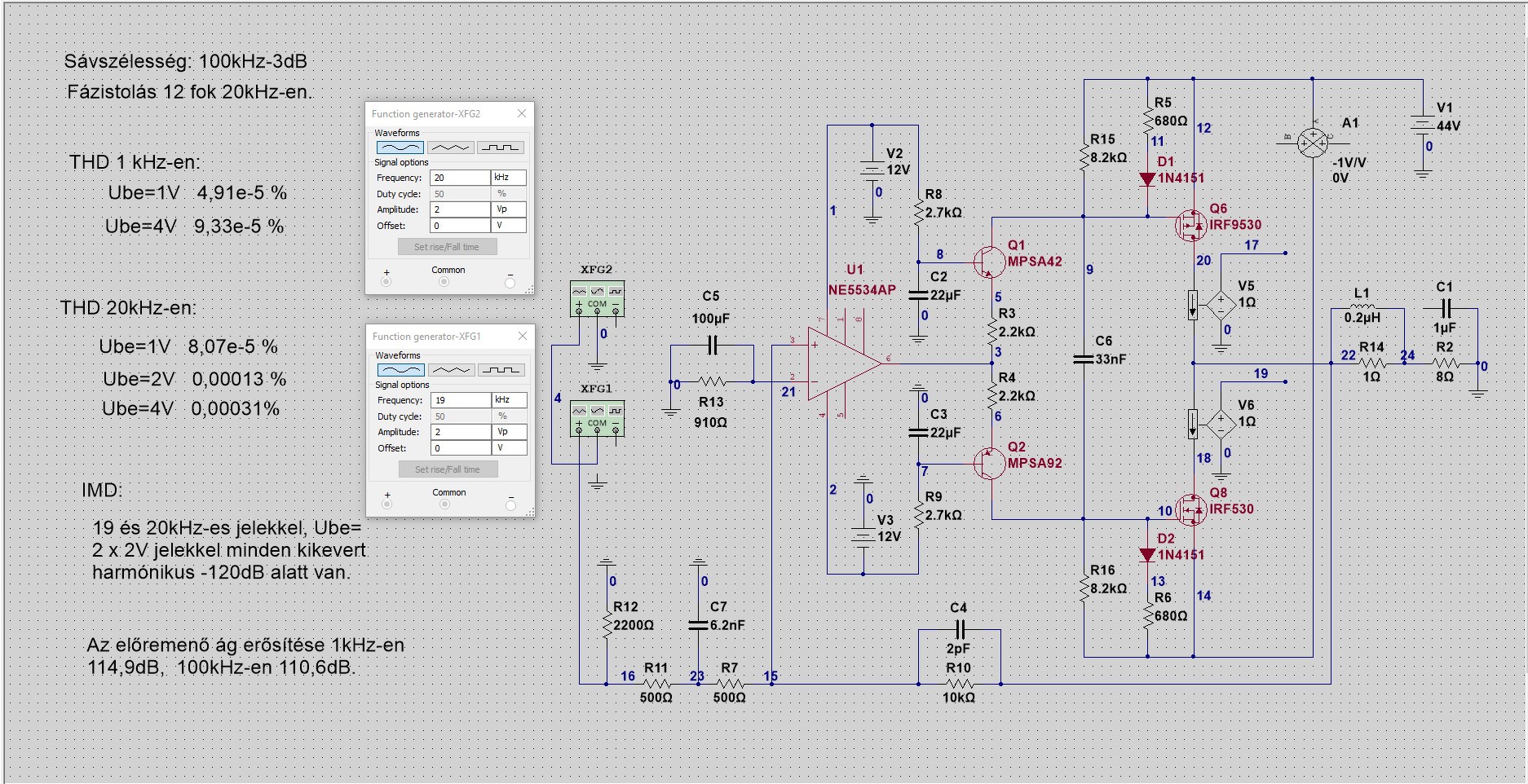Select the C5 100µF capacitor symbol
The height and width of the screenshot is (784, 1528).
click(712, 346)
